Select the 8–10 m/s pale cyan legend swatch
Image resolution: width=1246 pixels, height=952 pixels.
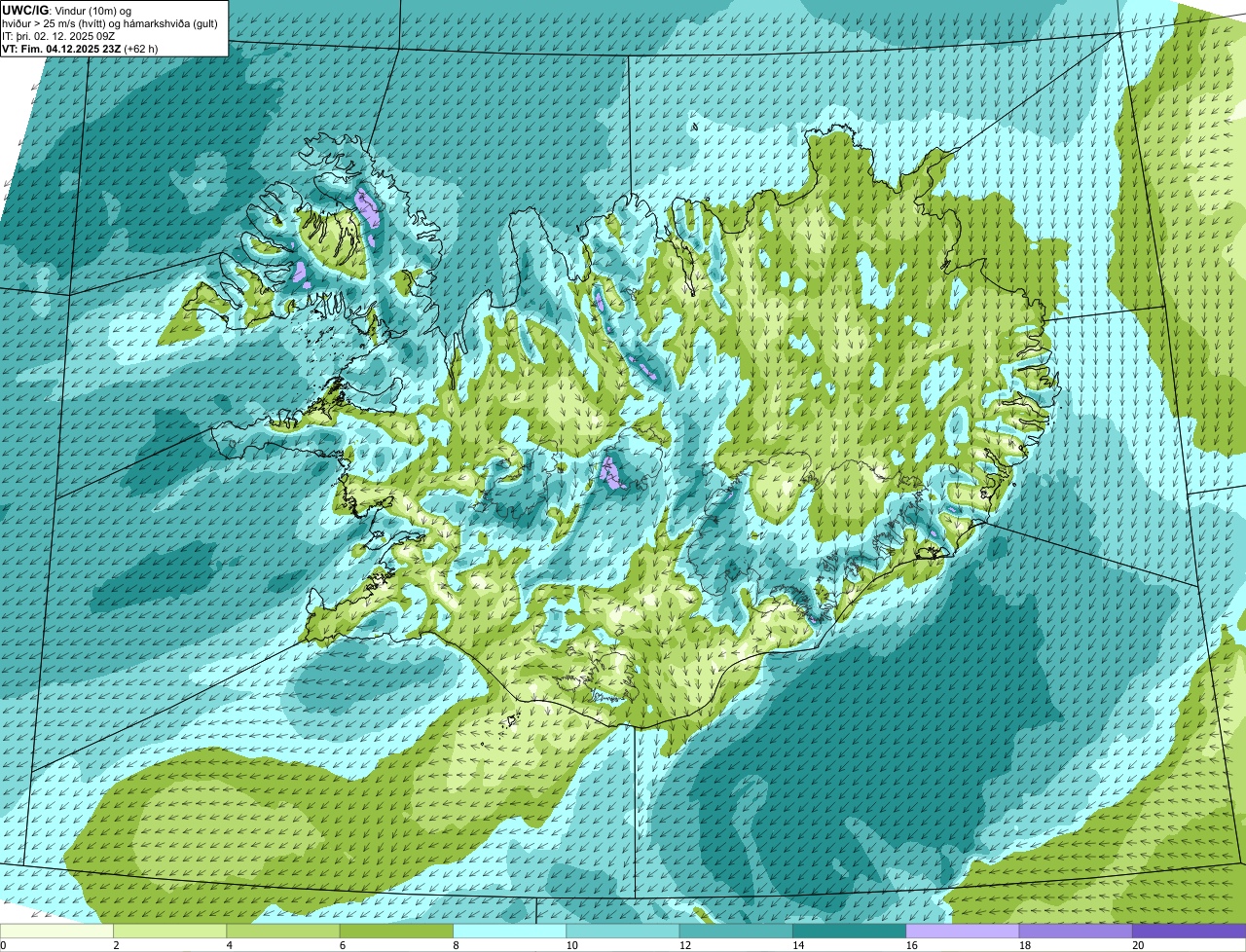click(x=510, y=931)
